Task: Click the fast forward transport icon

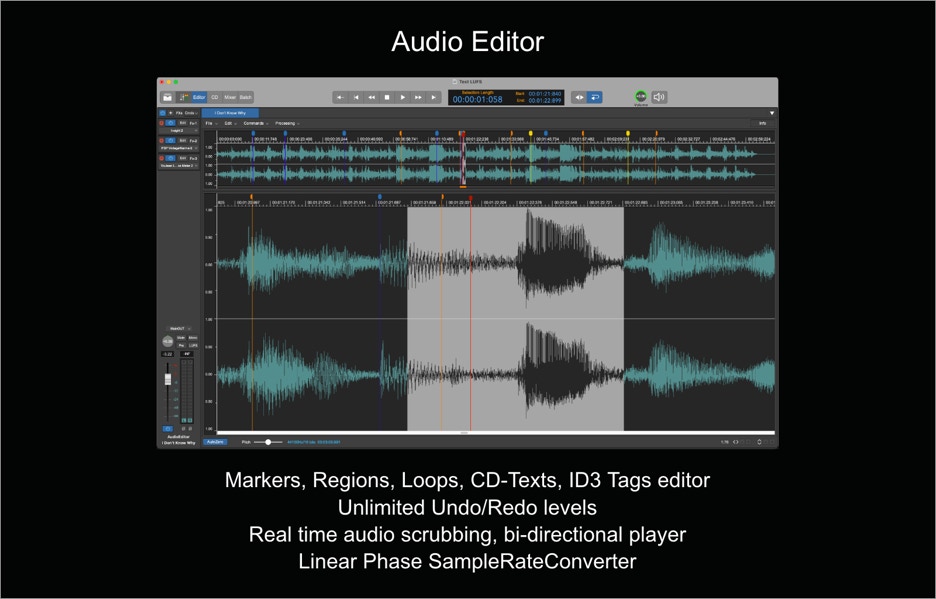Action: 418,97
